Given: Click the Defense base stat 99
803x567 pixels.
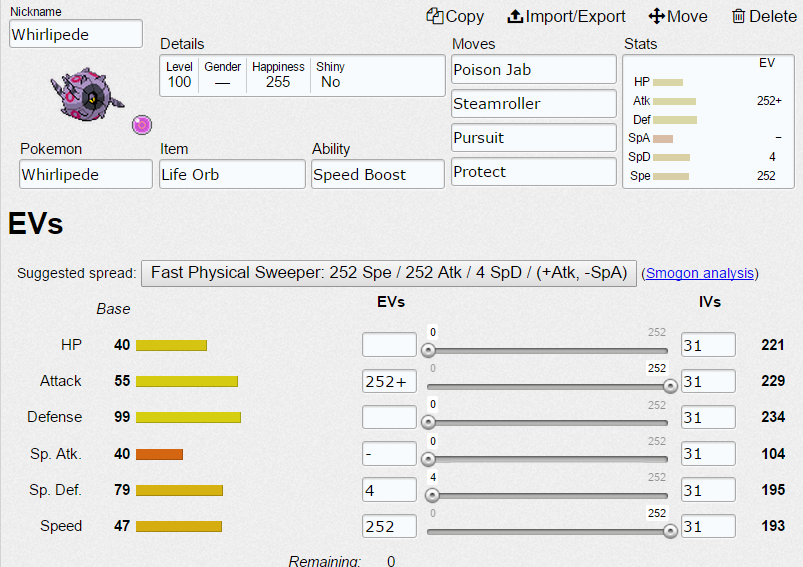Looking at the screenshot, I should click(122, 417).
